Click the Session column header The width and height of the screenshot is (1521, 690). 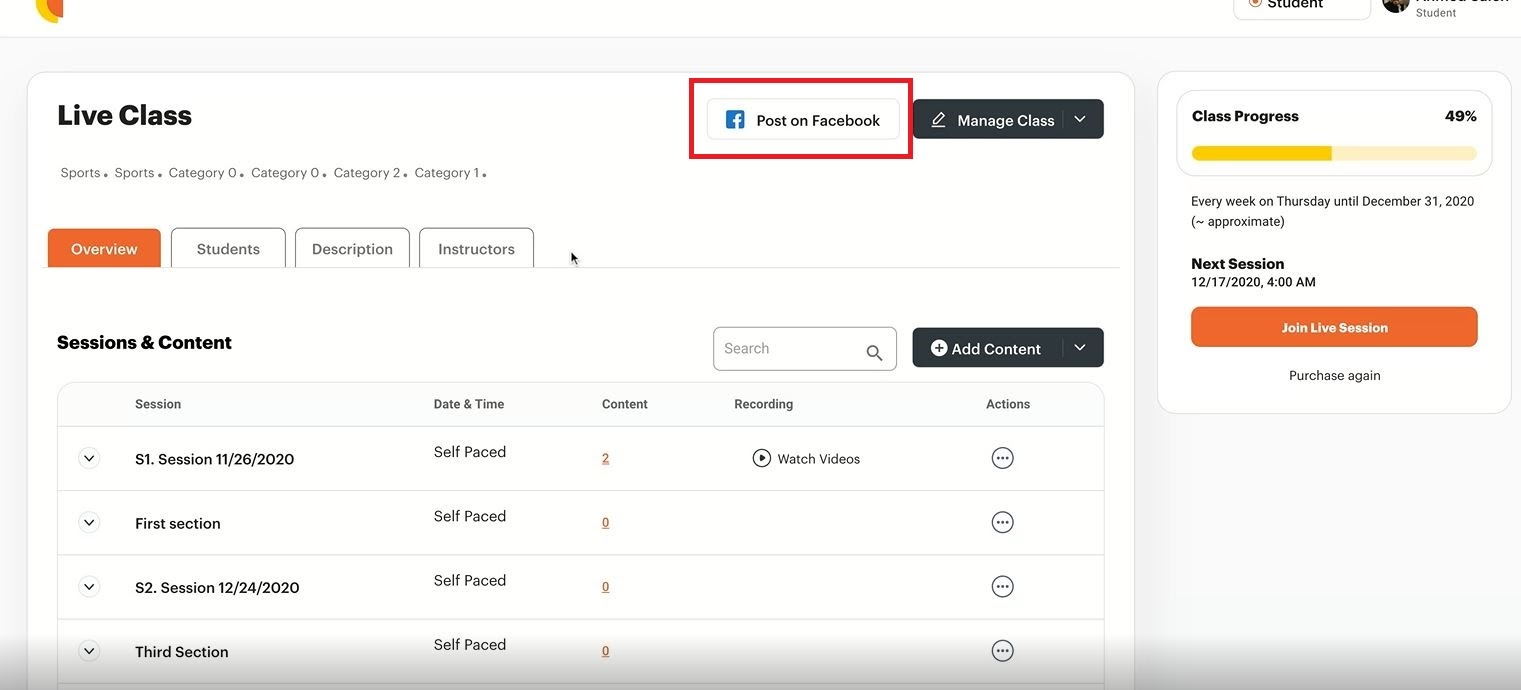[x=158, y=404]
